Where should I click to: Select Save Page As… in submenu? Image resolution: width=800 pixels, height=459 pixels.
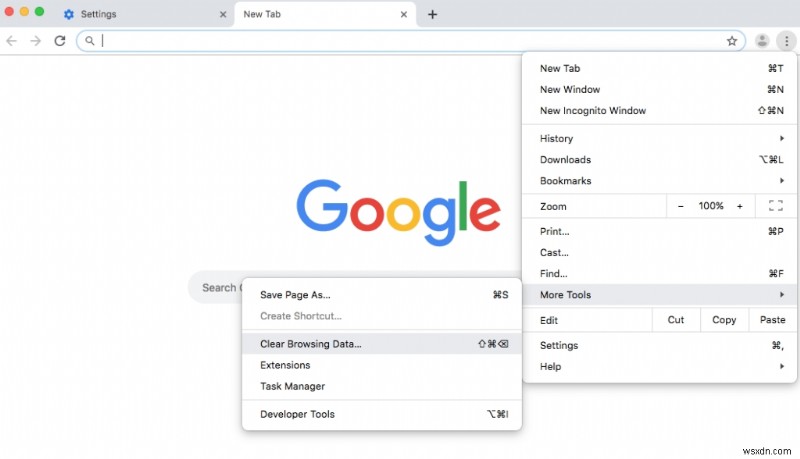point(382,295)
